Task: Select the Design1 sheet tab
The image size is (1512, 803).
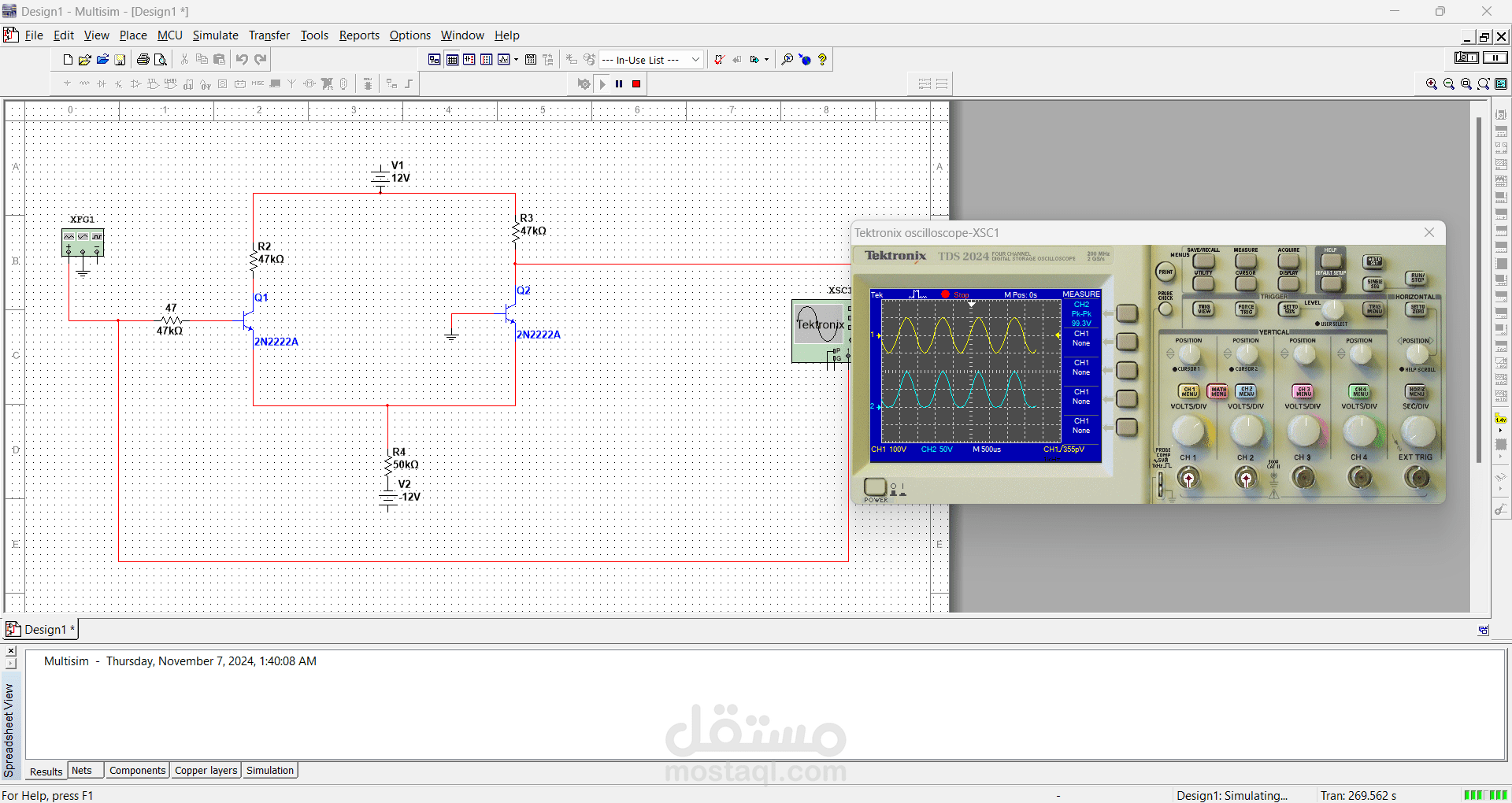Action: pyautogui.click(x=41, y=630)
